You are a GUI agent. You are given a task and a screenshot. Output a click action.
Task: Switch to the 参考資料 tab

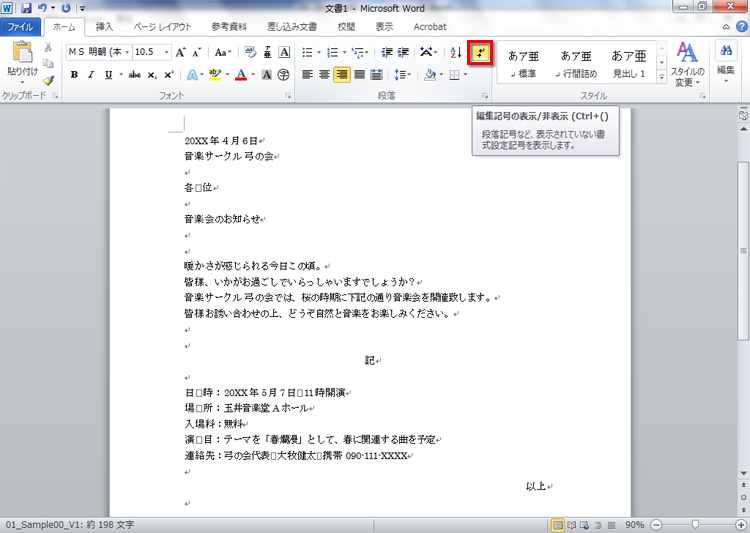(x=229, y=27)
